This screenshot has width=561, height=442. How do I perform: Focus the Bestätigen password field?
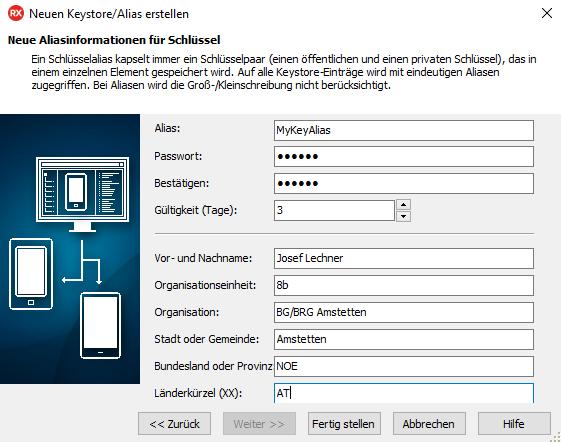pyautogui.click(x=404, y=183)
